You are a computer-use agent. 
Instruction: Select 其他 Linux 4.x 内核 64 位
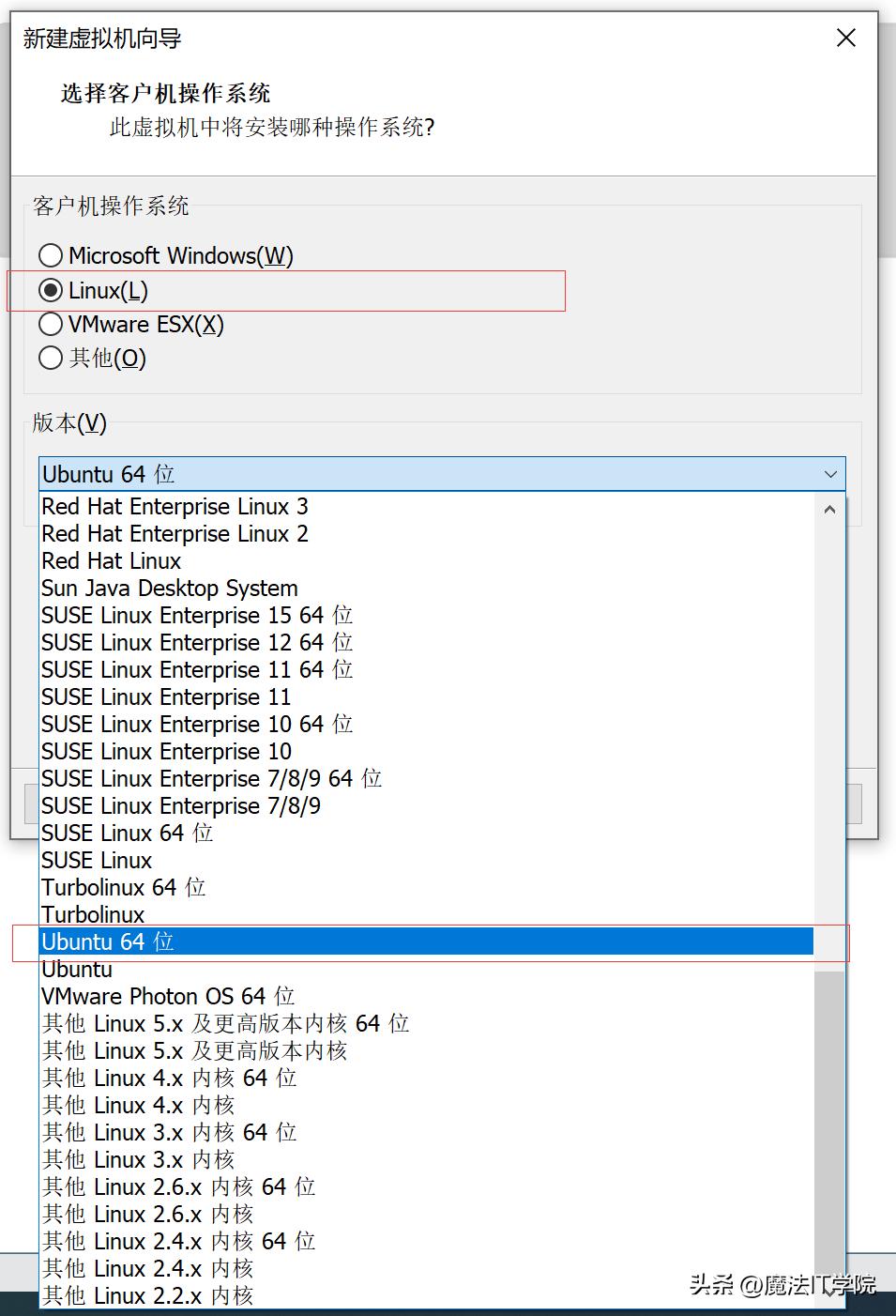click(169, 1079)
